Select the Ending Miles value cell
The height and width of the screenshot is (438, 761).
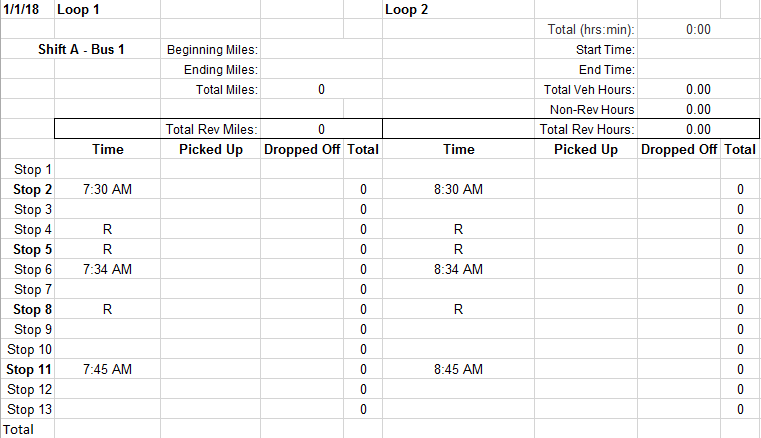[x=321, y=69]
